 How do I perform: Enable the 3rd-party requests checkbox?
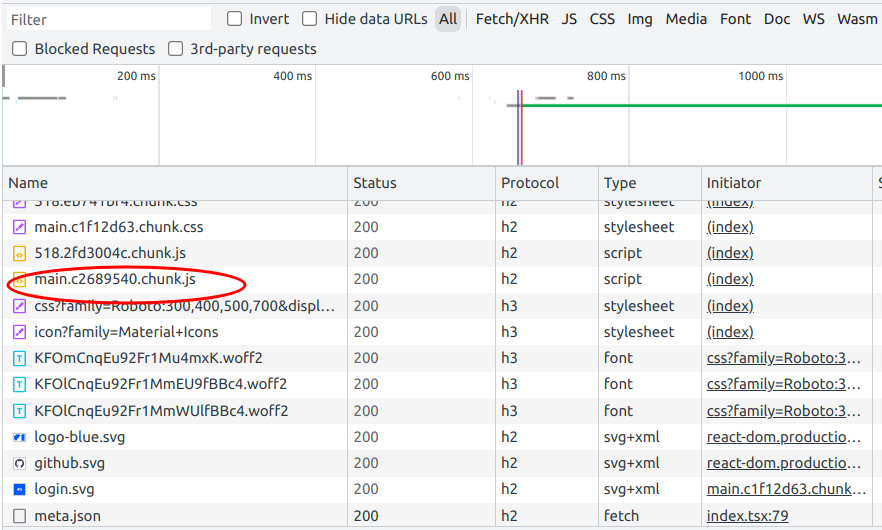pos(176,49)
